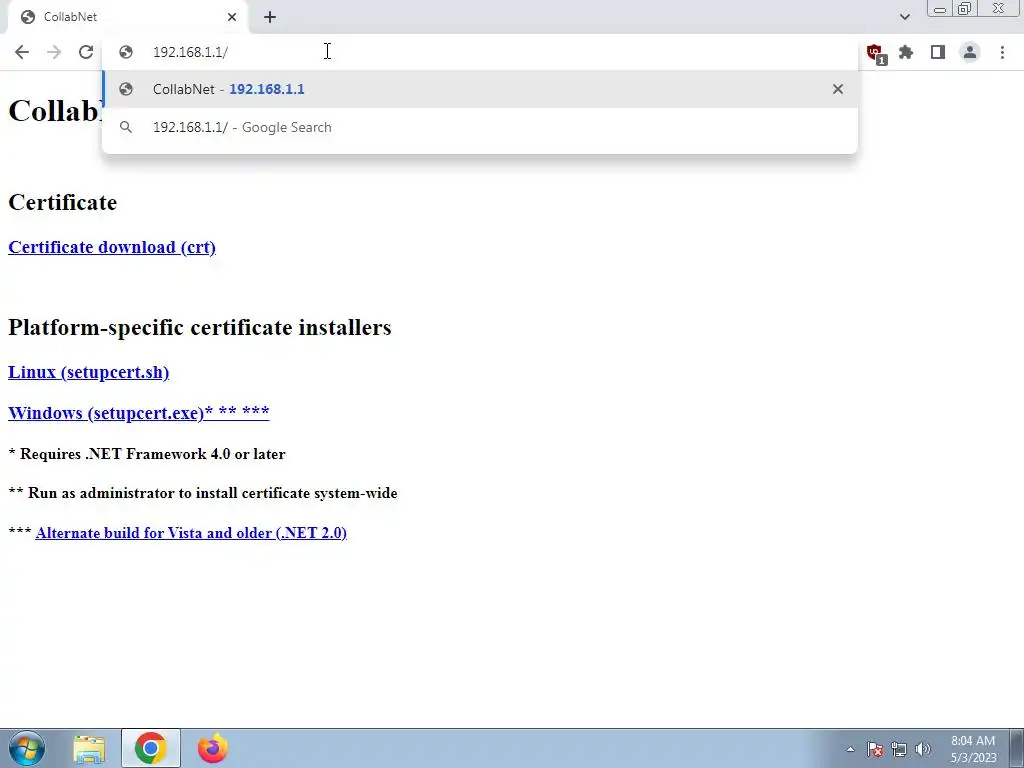Open the network status tray icon
The height and width of the screenshot is (768, 1024).
(899, 749)
